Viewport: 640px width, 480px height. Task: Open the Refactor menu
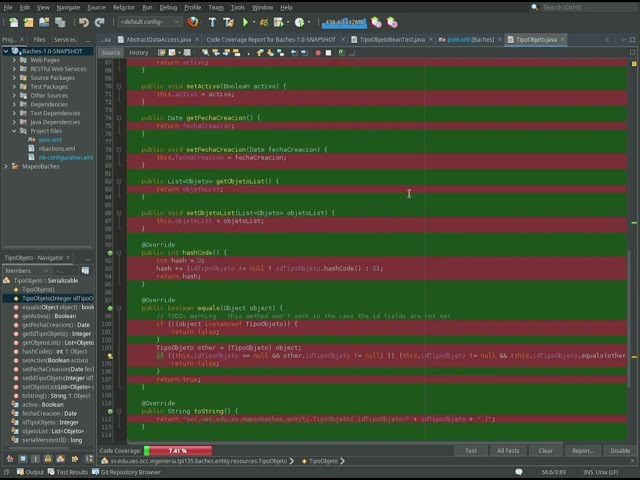124,7
